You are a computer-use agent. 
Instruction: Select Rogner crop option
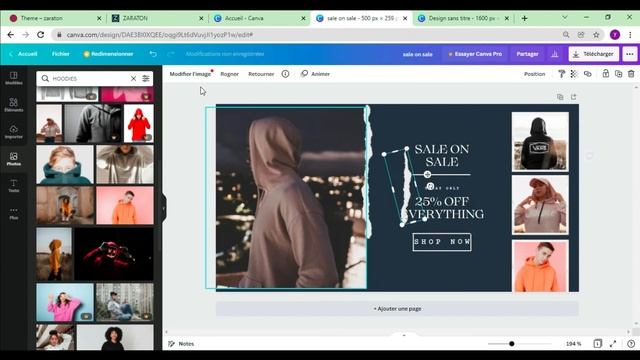[x=229, y=74]
